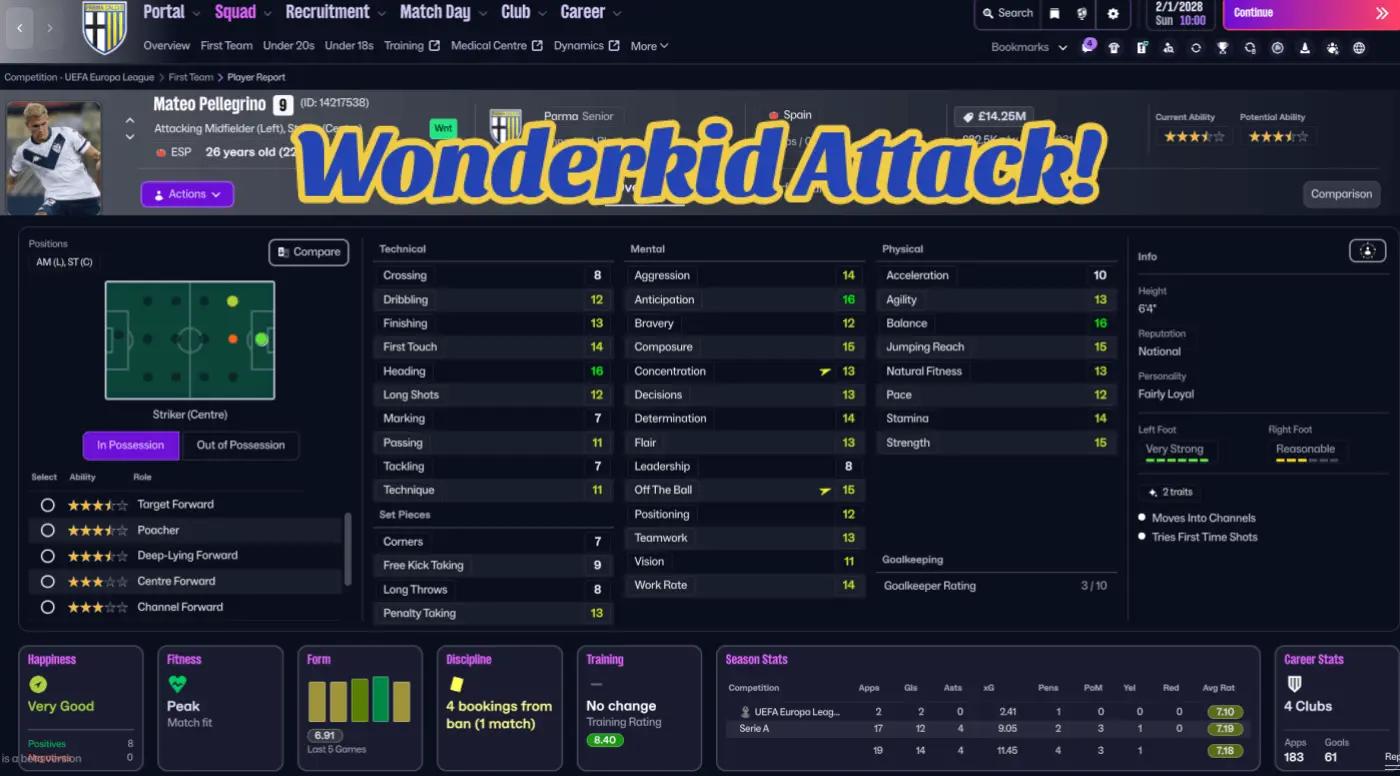Open the First Team tab
Viewport: 1400px width, 776px height.
(x=226, y=46)
